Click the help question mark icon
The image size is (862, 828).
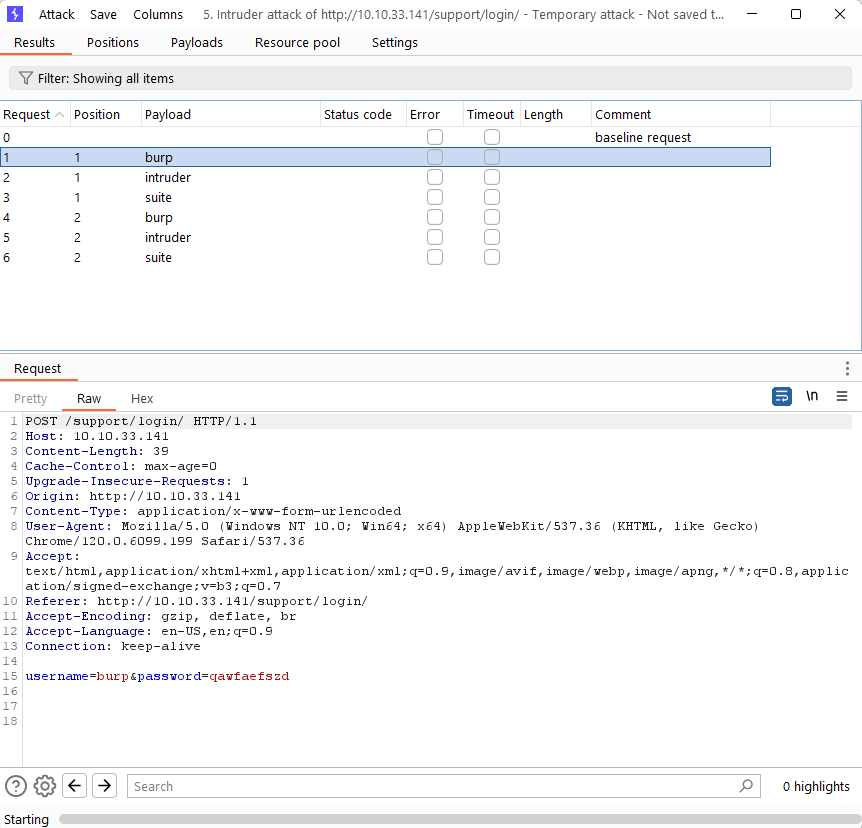16,786
